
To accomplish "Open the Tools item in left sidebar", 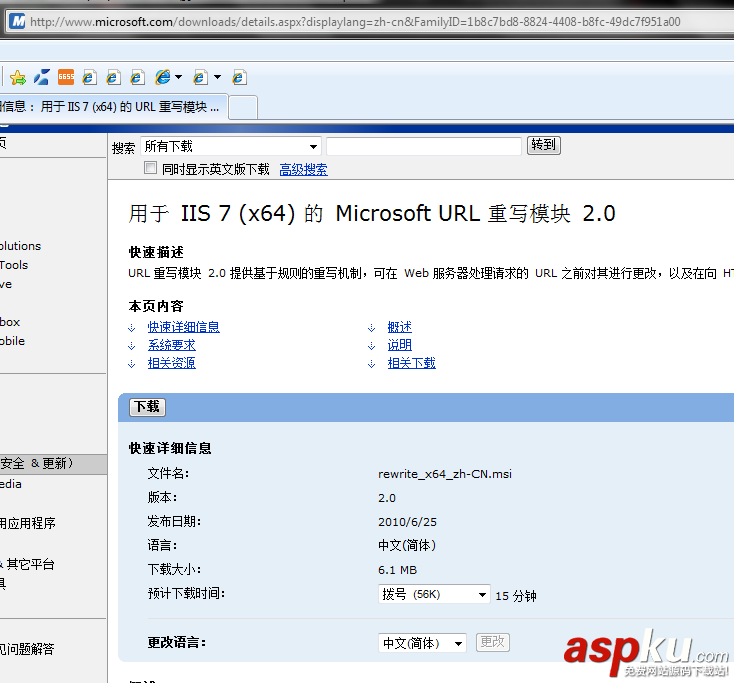I will click(14, 265).
